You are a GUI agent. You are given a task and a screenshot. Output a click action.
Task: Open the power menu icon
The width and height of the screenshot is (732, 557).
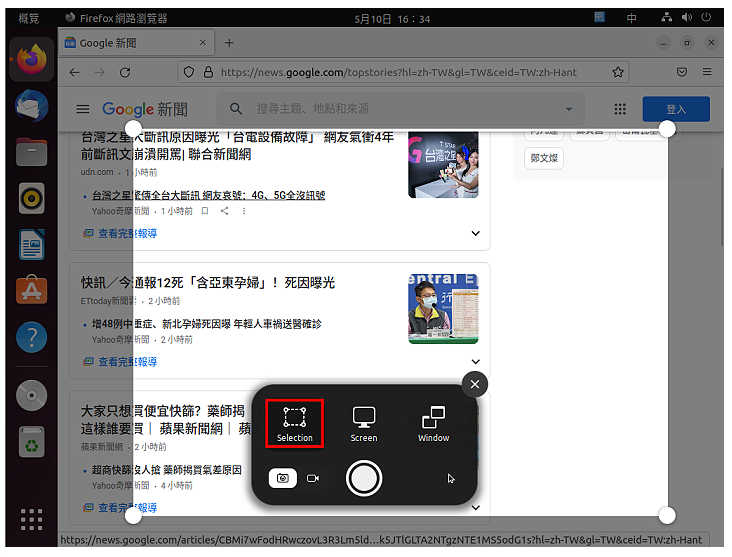coord(706,18)
